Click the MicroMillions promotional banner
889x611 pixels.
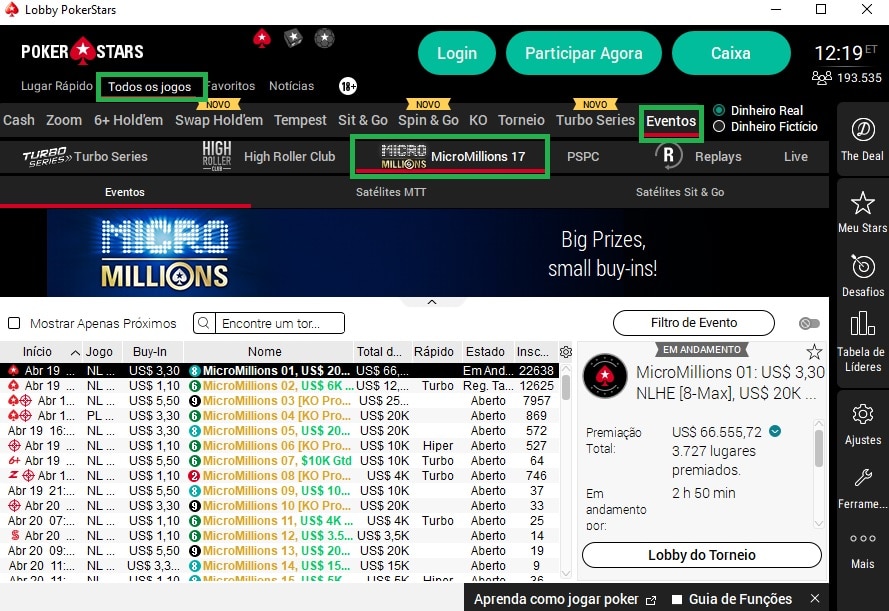point(414,253)
